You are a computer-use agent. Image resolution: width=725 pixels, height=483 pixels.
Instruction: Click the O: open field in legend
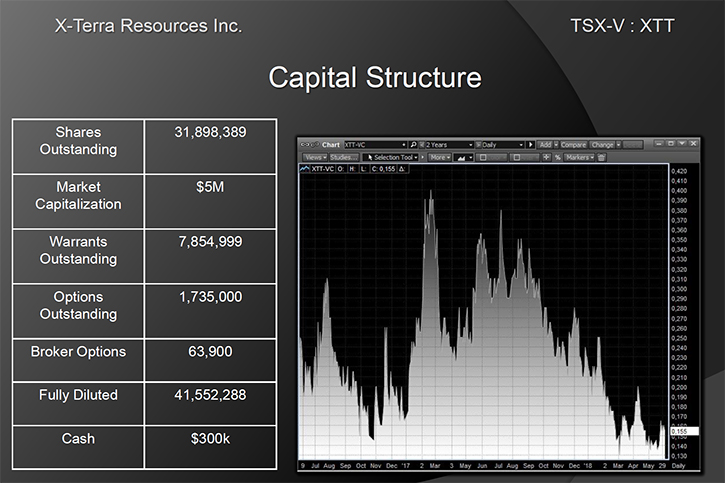(341, 169)
